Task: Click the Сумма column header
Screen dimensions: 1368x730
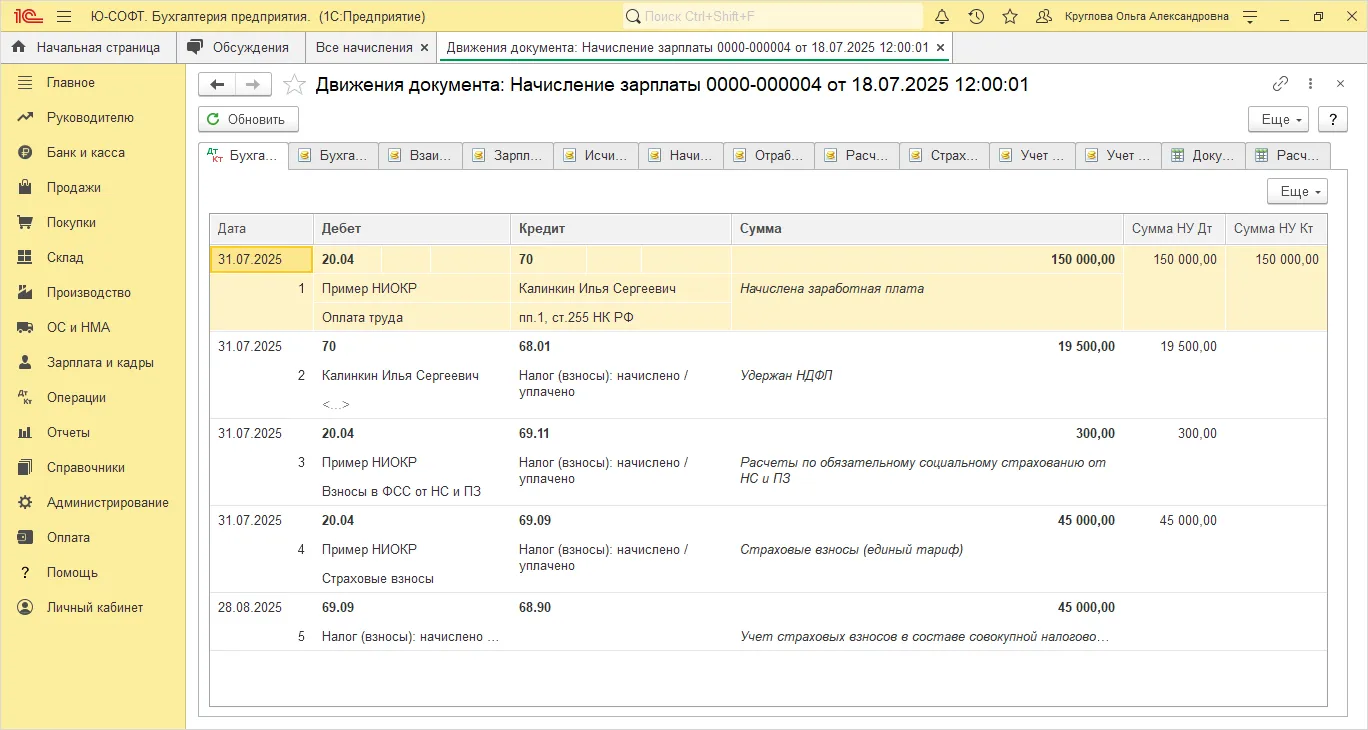Action: pyautogui.click(x=927, y=229)
